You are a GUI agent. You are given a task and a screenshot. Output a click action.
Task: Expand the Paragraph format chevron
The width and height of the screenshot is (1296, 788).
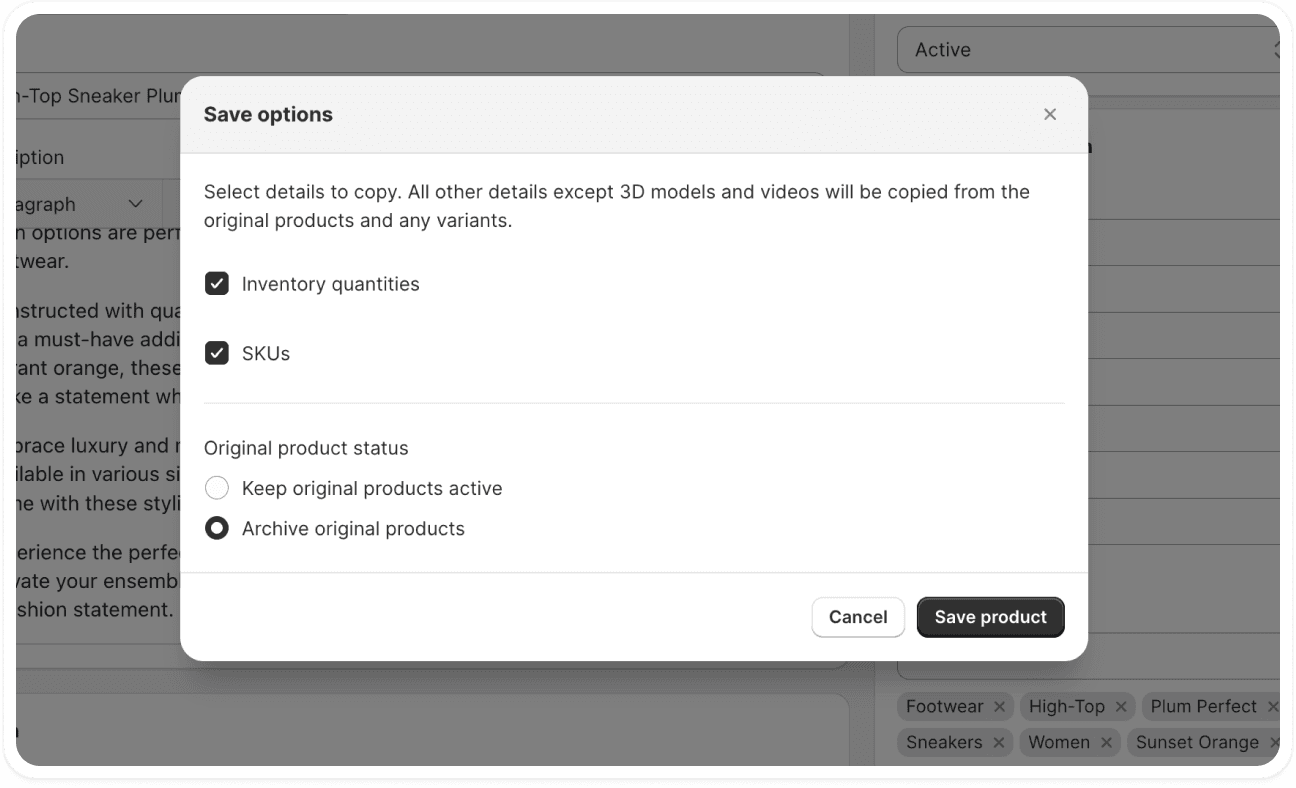[137, 204]
